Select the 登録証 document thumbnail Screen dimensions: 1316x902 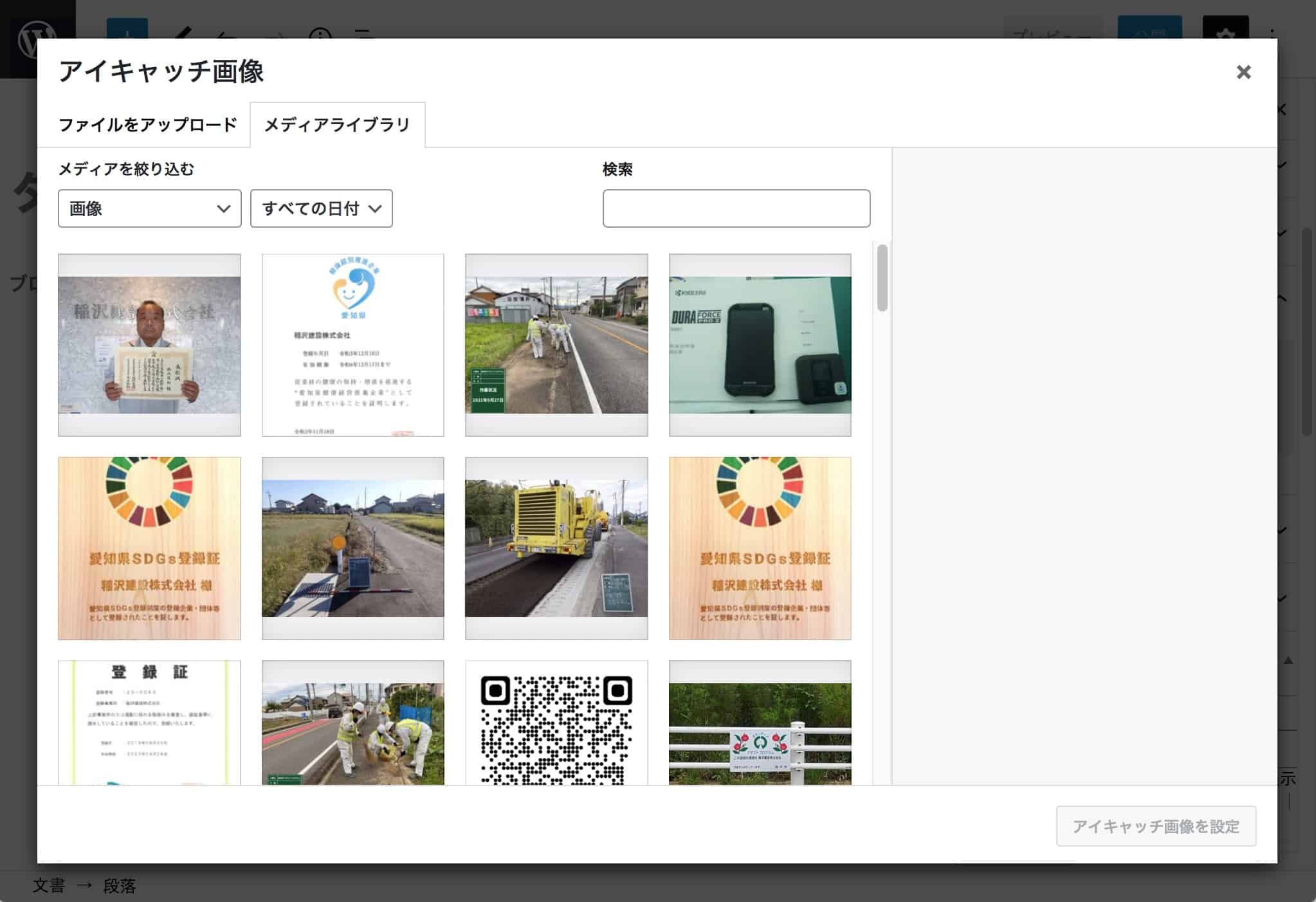150,723
